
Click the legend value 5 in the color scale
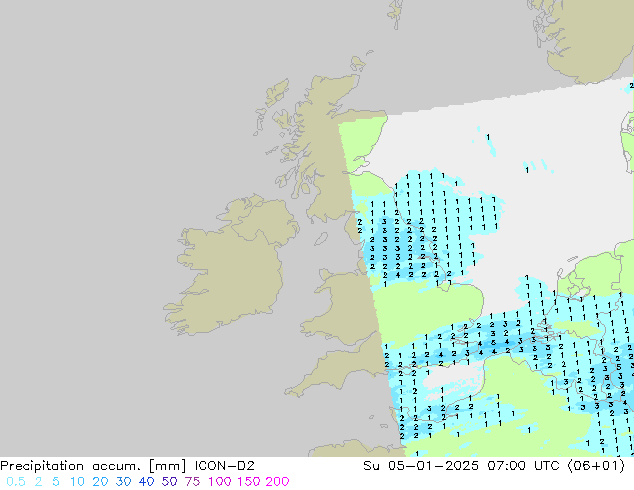tap(56, 482)
